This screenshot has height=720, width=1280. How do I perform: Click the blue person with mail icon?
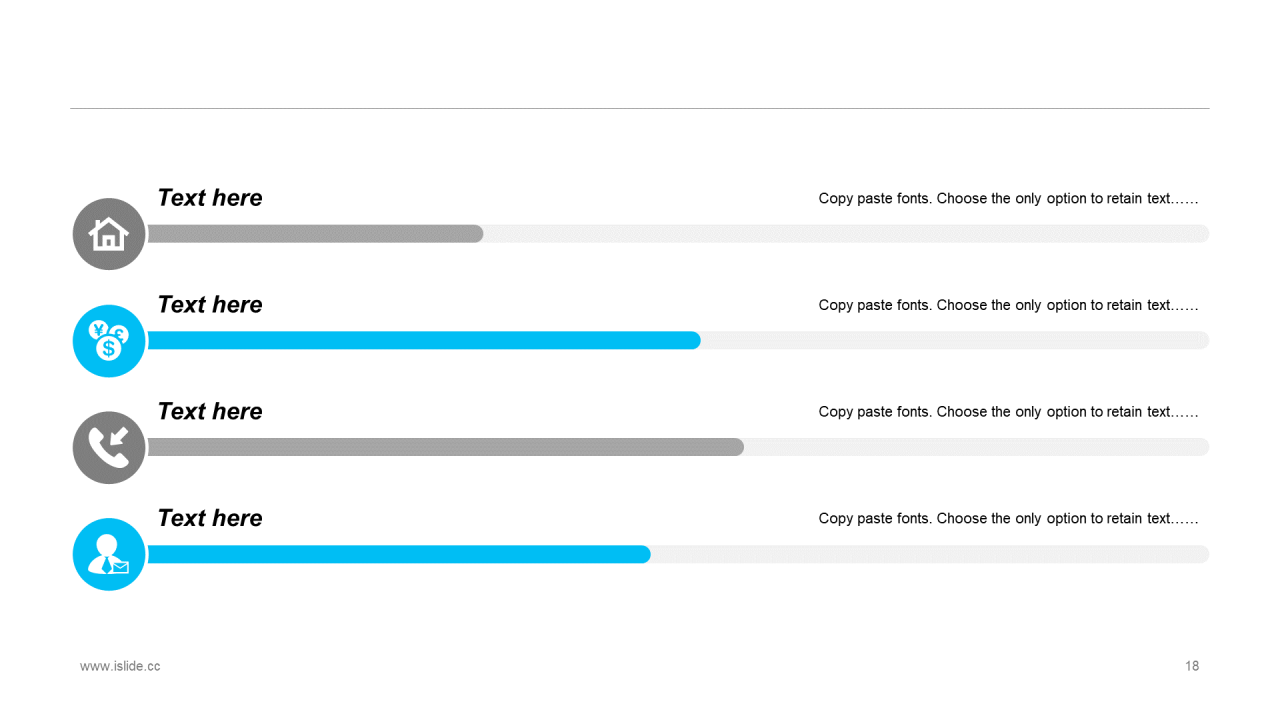(109, 554)
